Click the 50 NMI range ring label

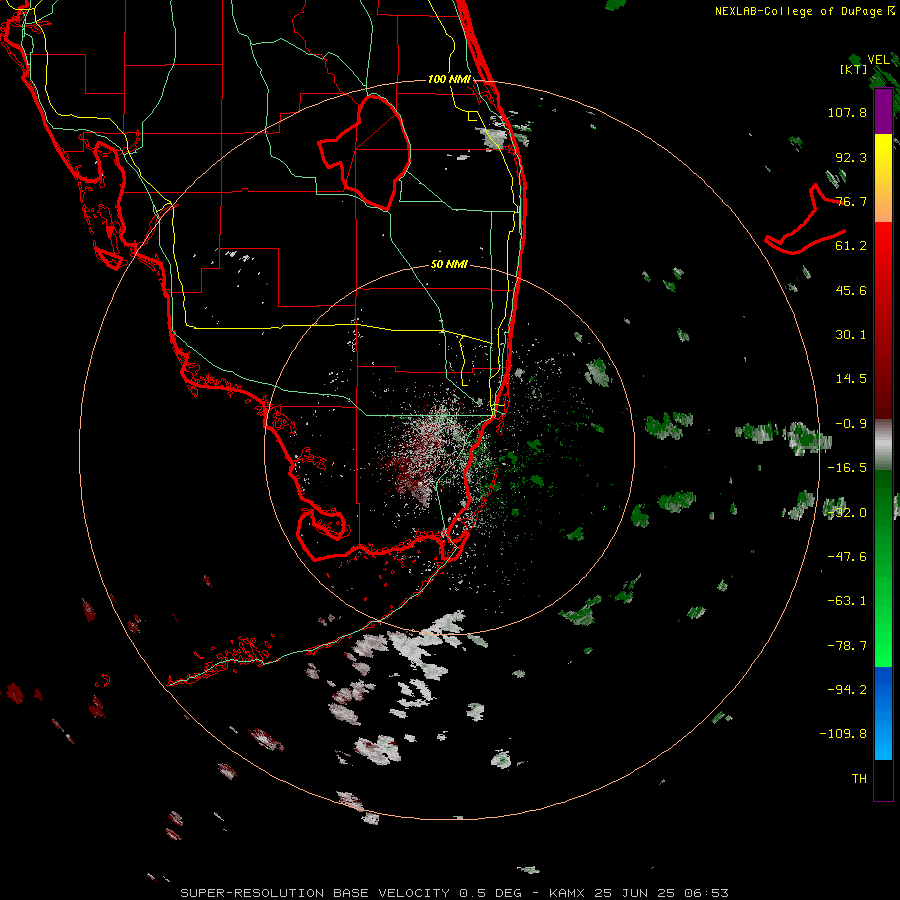(449, 265)
